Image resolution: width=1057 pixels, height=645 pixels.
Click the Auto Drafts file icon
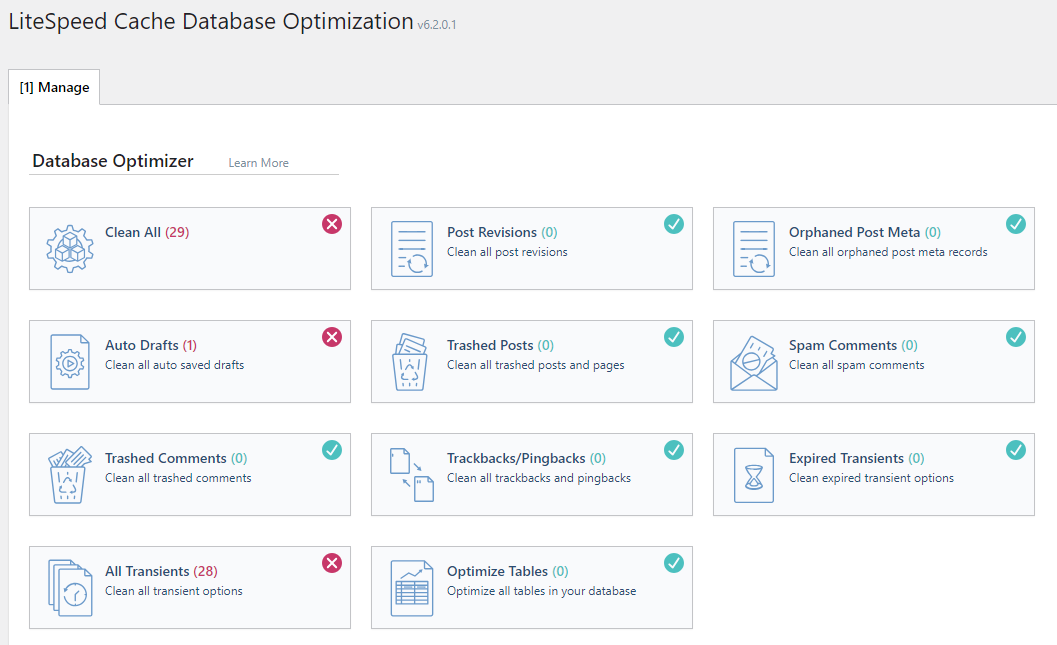70,362
